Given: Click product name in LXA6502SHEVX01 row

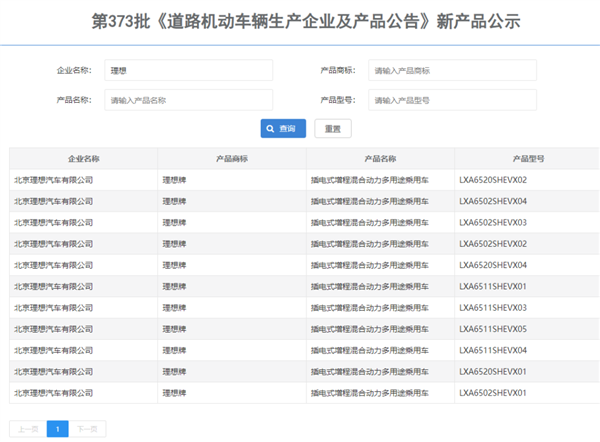Looking at the screenshot, I should 370,393.
